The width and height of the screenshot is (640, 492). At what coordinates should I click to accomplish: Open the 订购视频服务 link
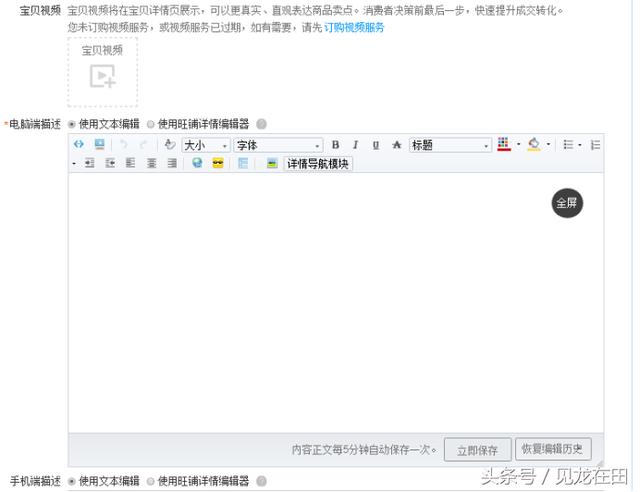(354, 28)
